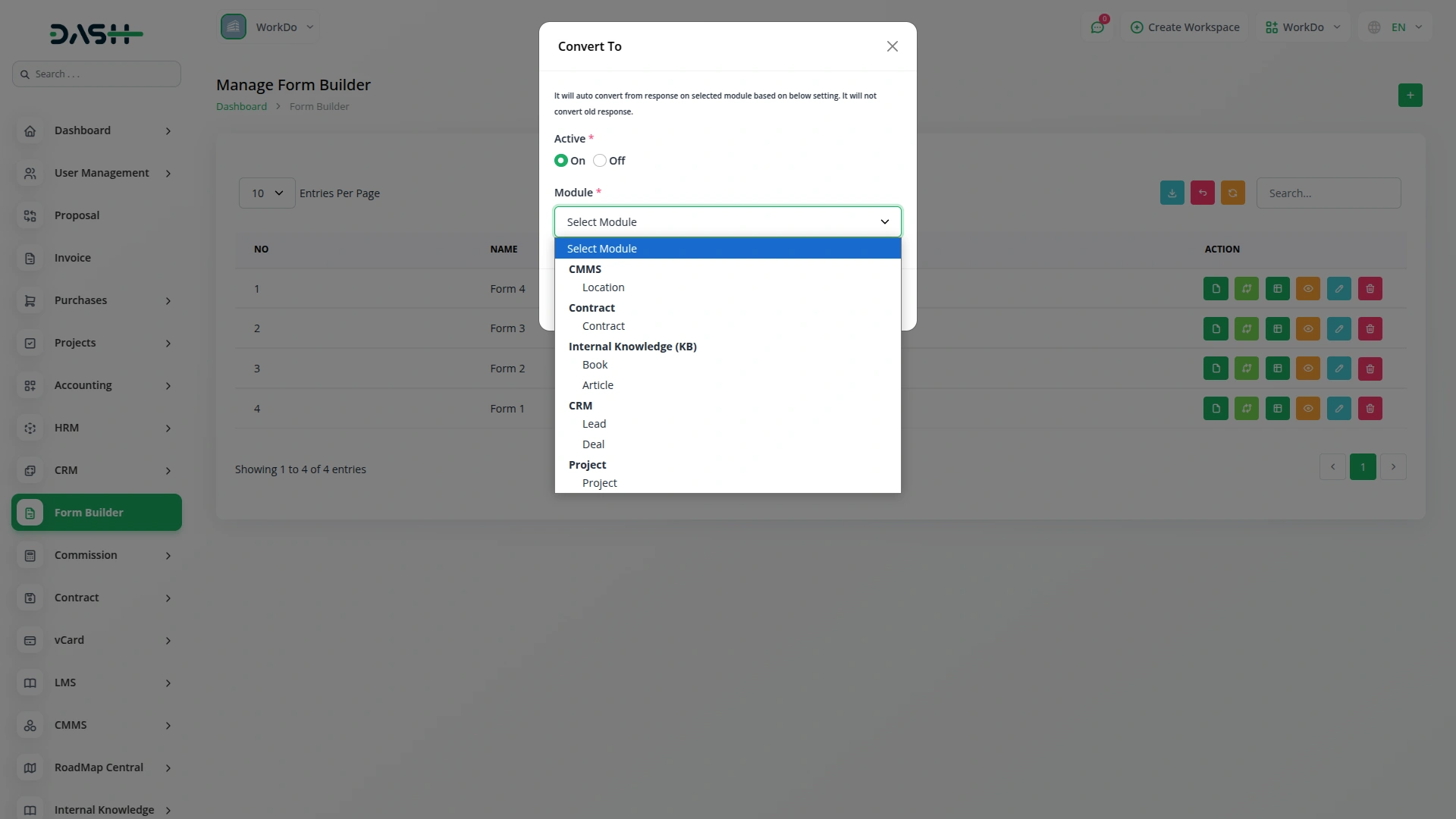1456x819 pixels.
Task: Click the red undo arrow icon
Action: point(1203,193)
